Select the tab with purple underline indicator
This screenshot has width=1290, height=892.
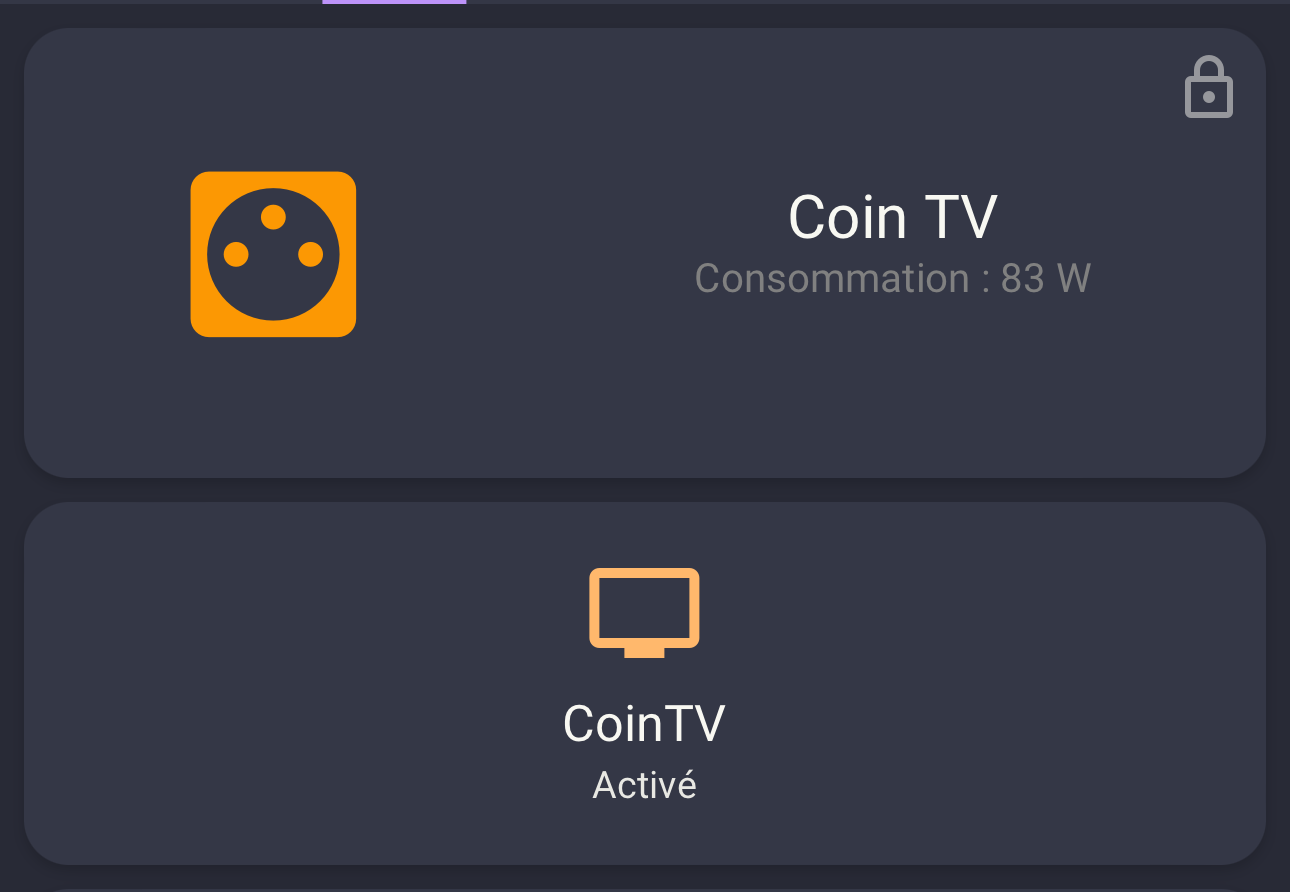pos(394,2)
